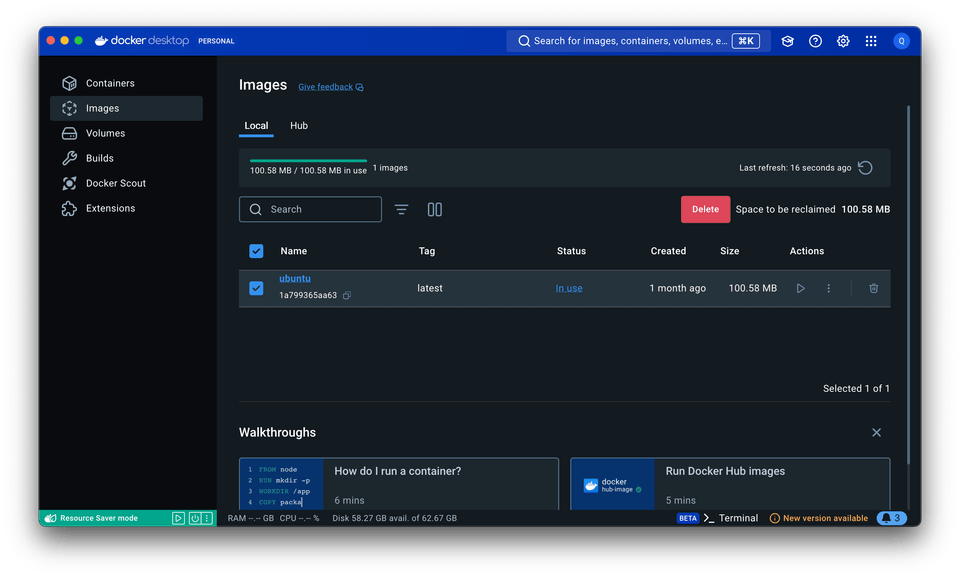Switch to the Hub tab

tap(299, 126)
